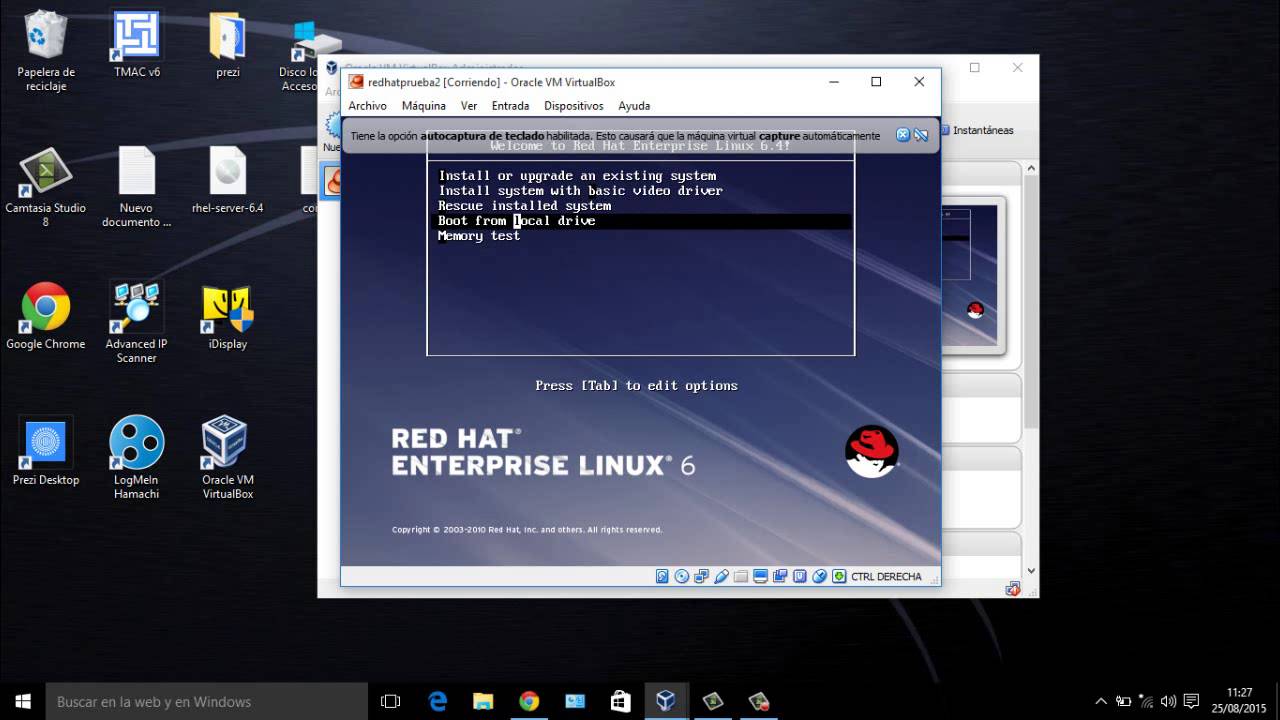1280x720 pixels.
Task: Select 'Boot from local drive' option
Action: [641, 221]
